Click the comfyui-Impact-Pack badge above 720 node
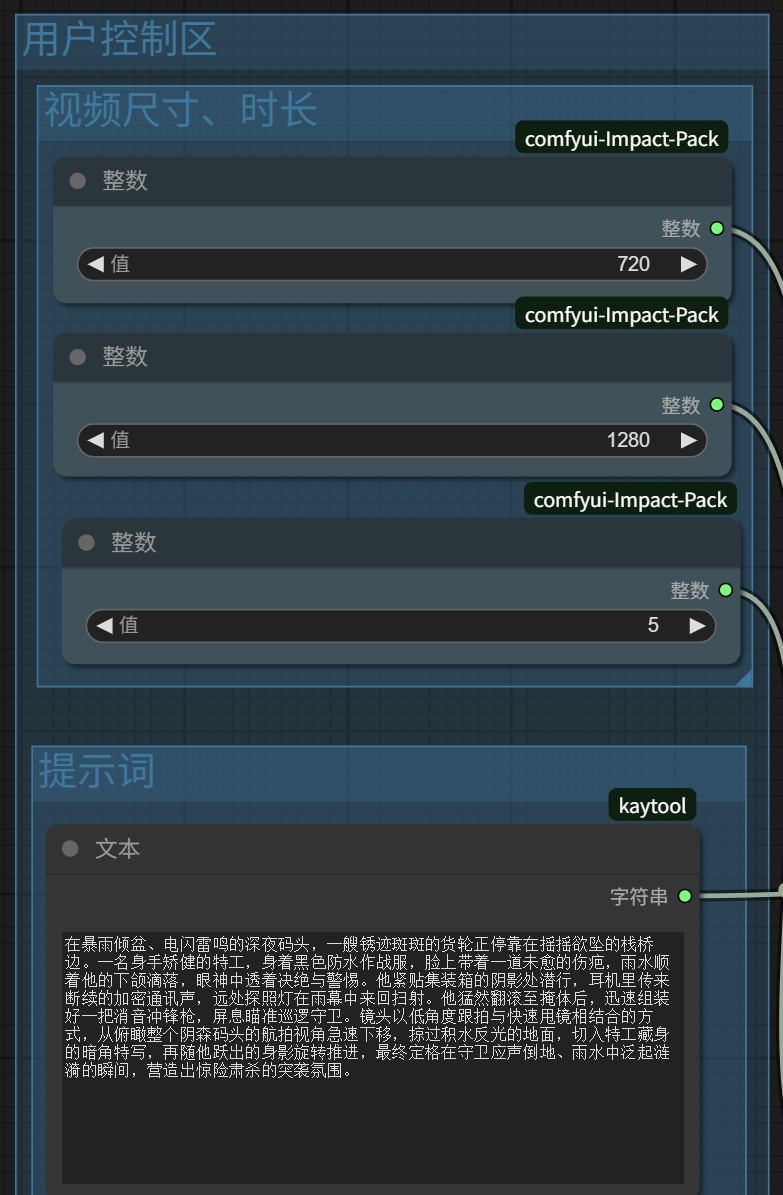The width and height of the screenshot is (783, 1195). click(621, 139)
